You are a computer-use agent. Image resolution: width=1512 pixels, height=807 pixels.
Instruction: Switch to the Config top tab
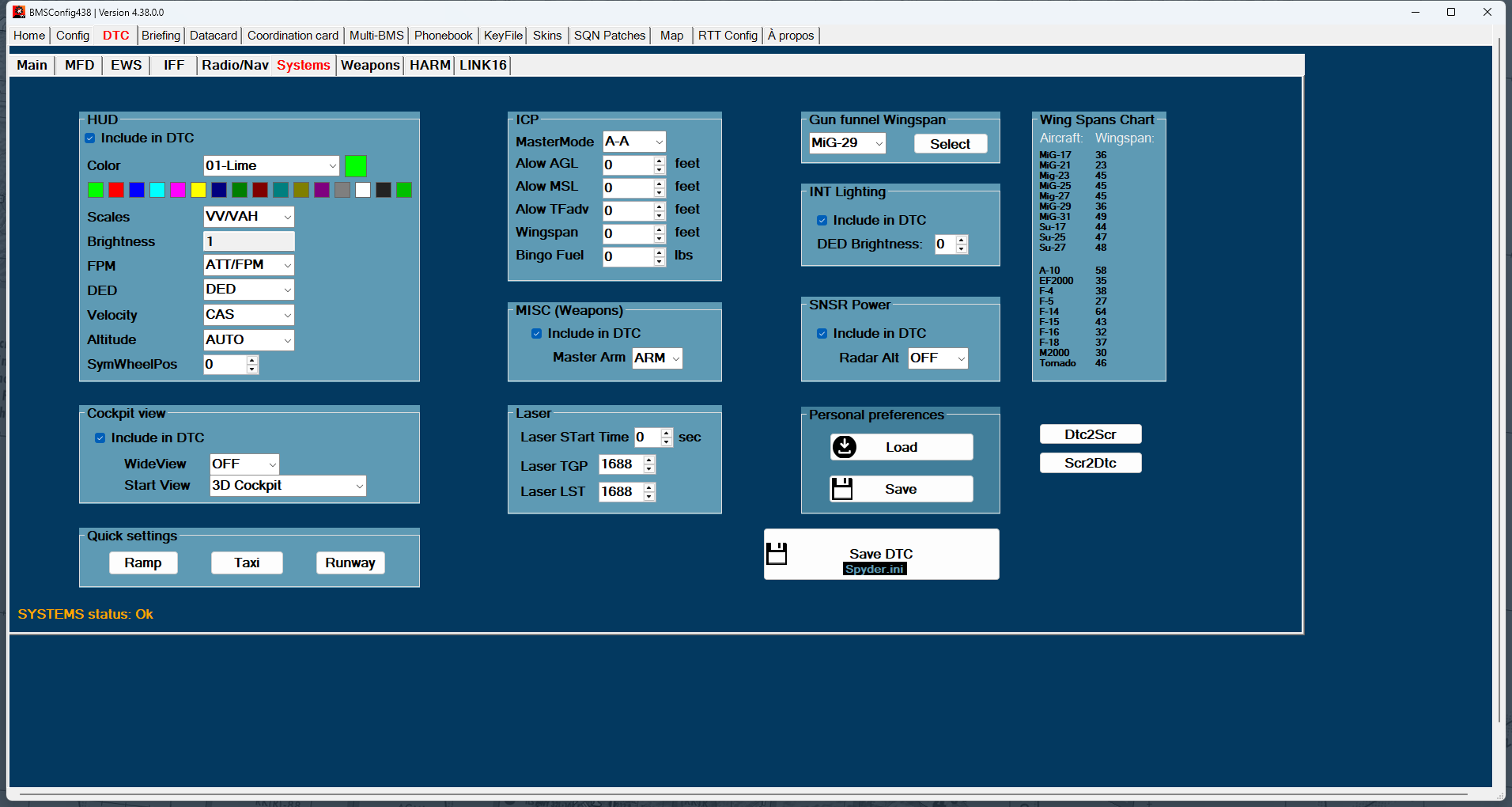click(73, 36)
